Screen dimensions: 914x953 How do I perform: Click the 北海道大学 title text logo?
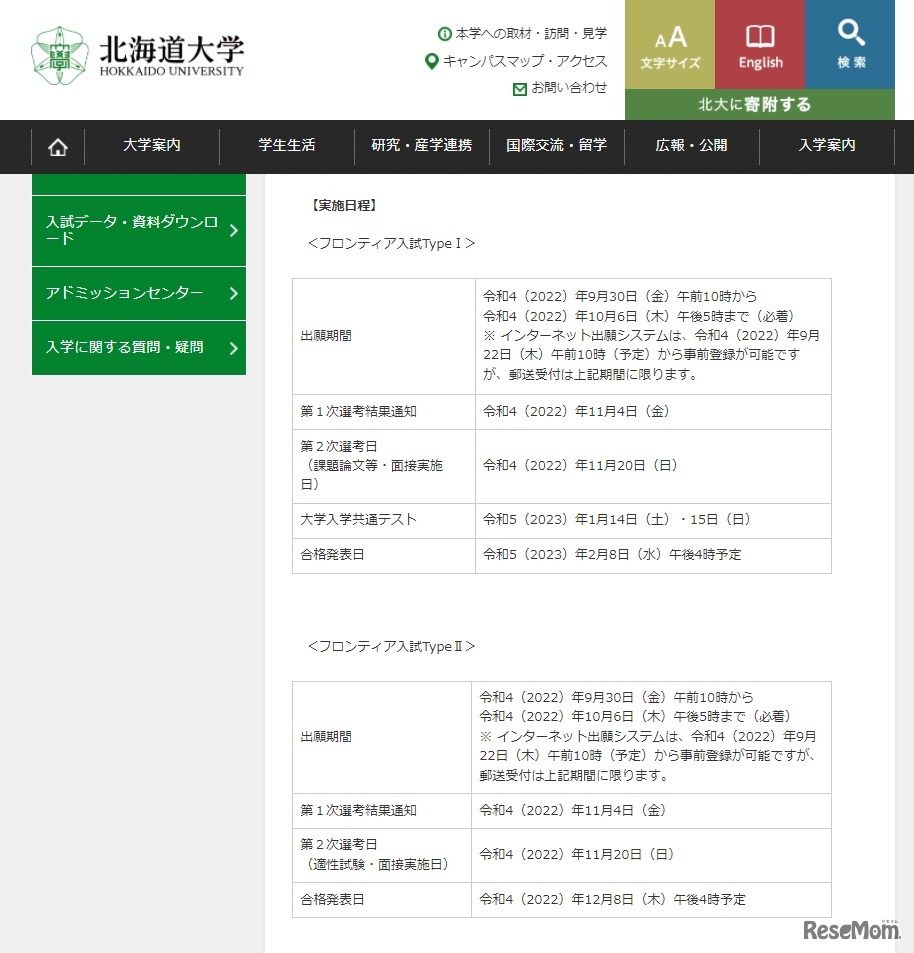click(171, 55)
